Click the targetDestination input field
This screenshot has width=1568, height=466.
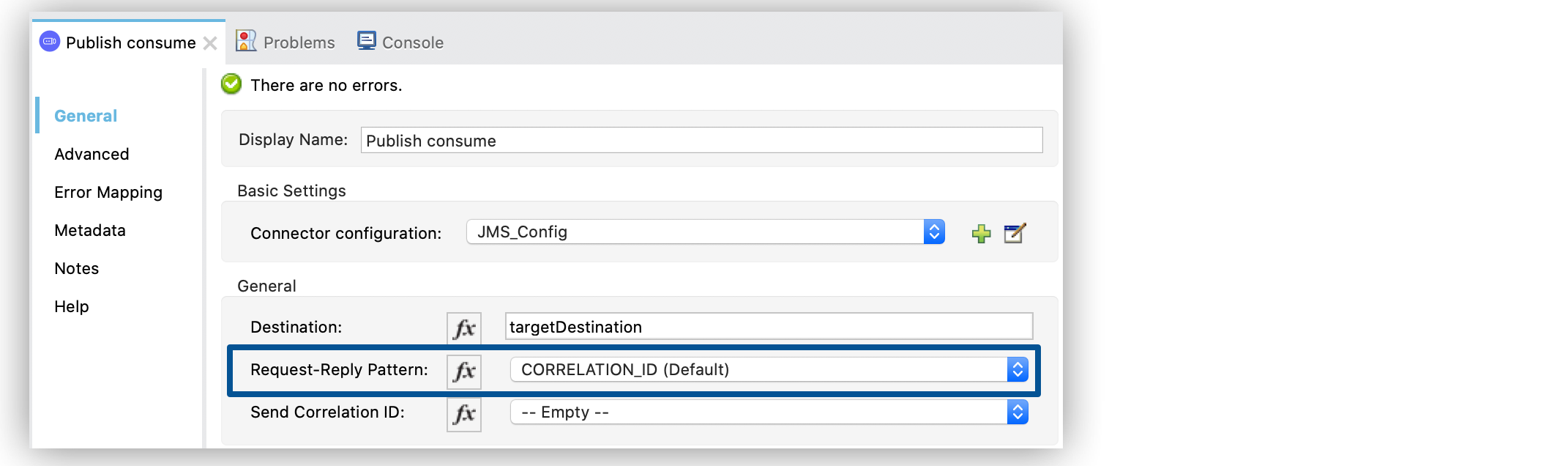tap(767, 328)
